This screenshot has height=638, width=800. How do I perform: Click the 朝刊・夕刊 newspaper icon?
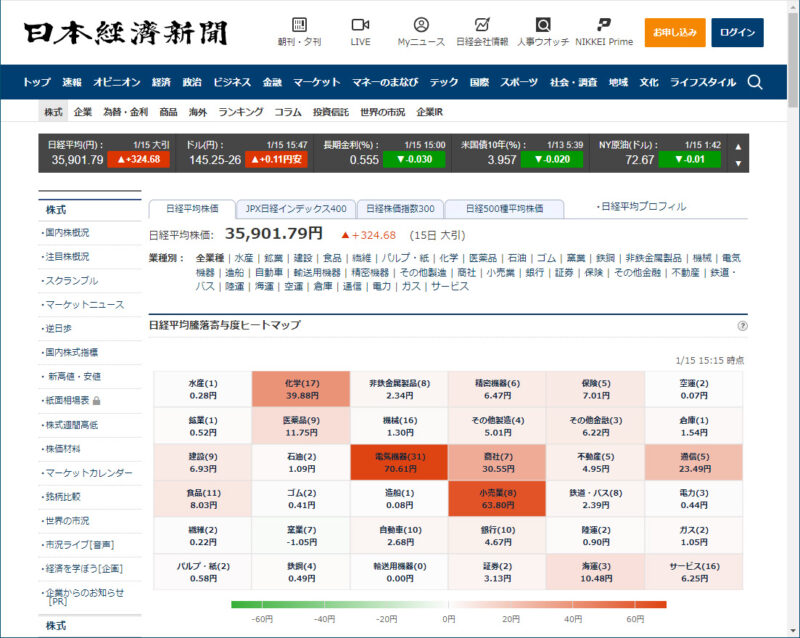click(299, 24)
